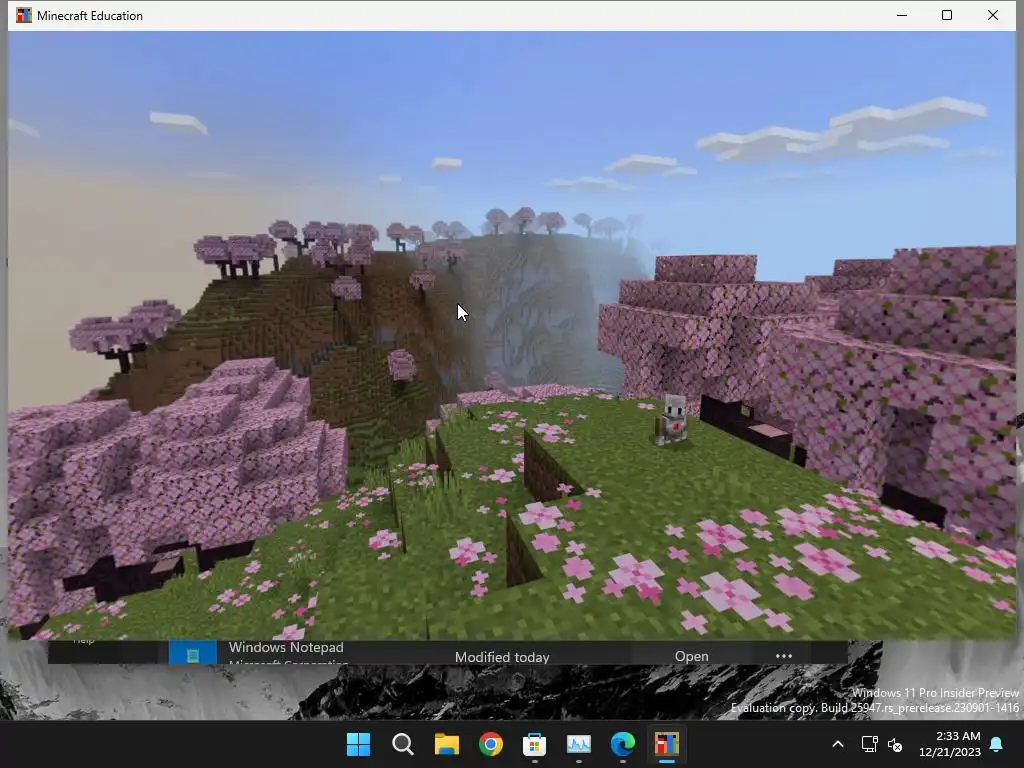
Task: Launch File Explorer from taskbar
Action: pos(447,744)
